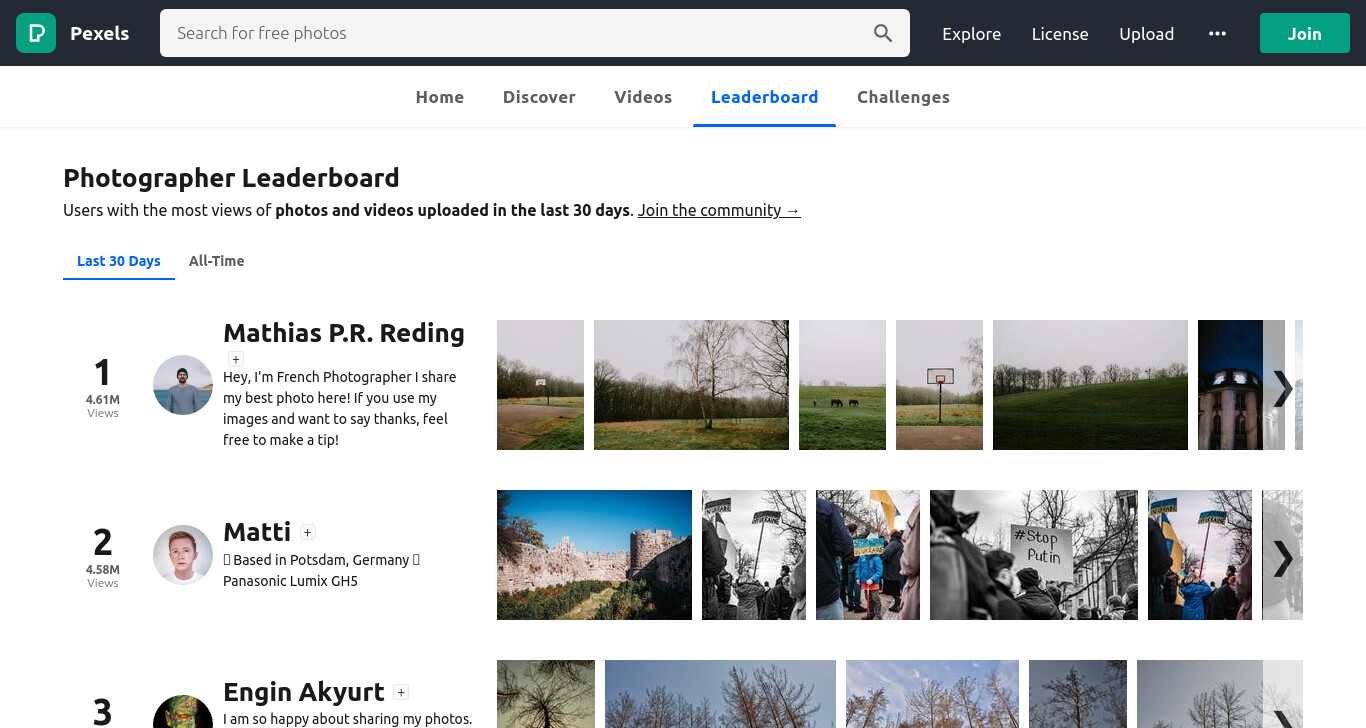Open the child in blue jacket protest photo
This screenshot has height=728, width=1366.
868,555
